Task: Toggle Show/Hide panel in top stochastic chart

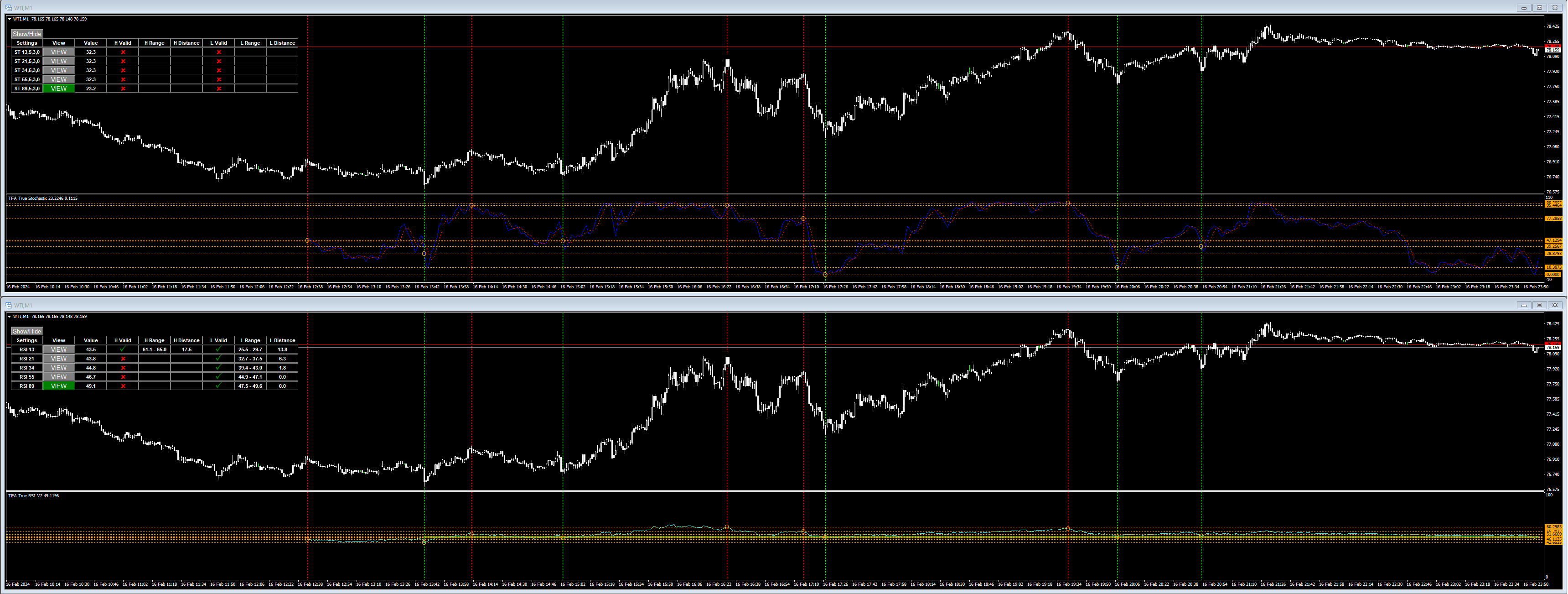Action: (x=27, y=34)
